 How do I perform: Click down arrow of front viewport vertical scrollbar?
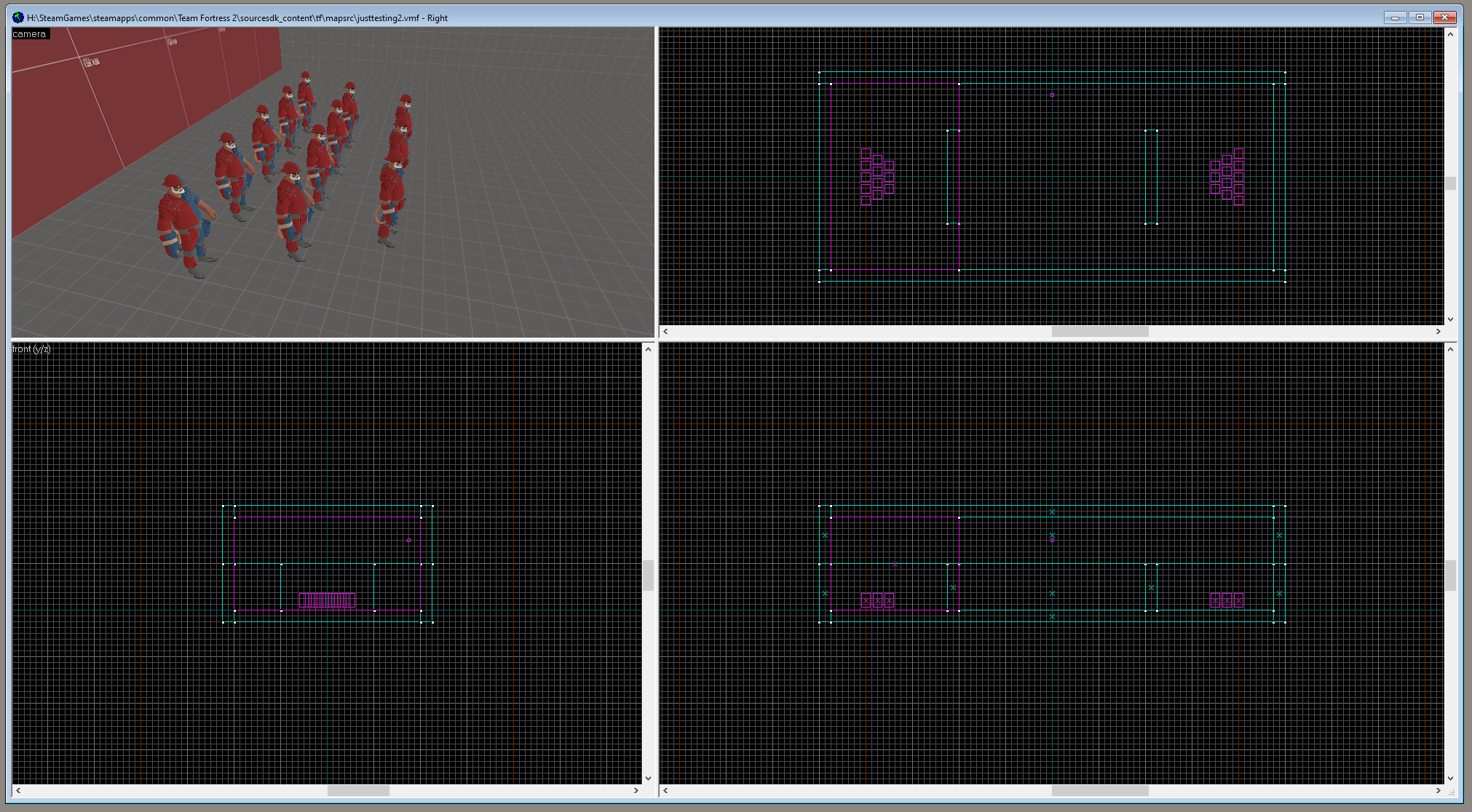[648, 778]
